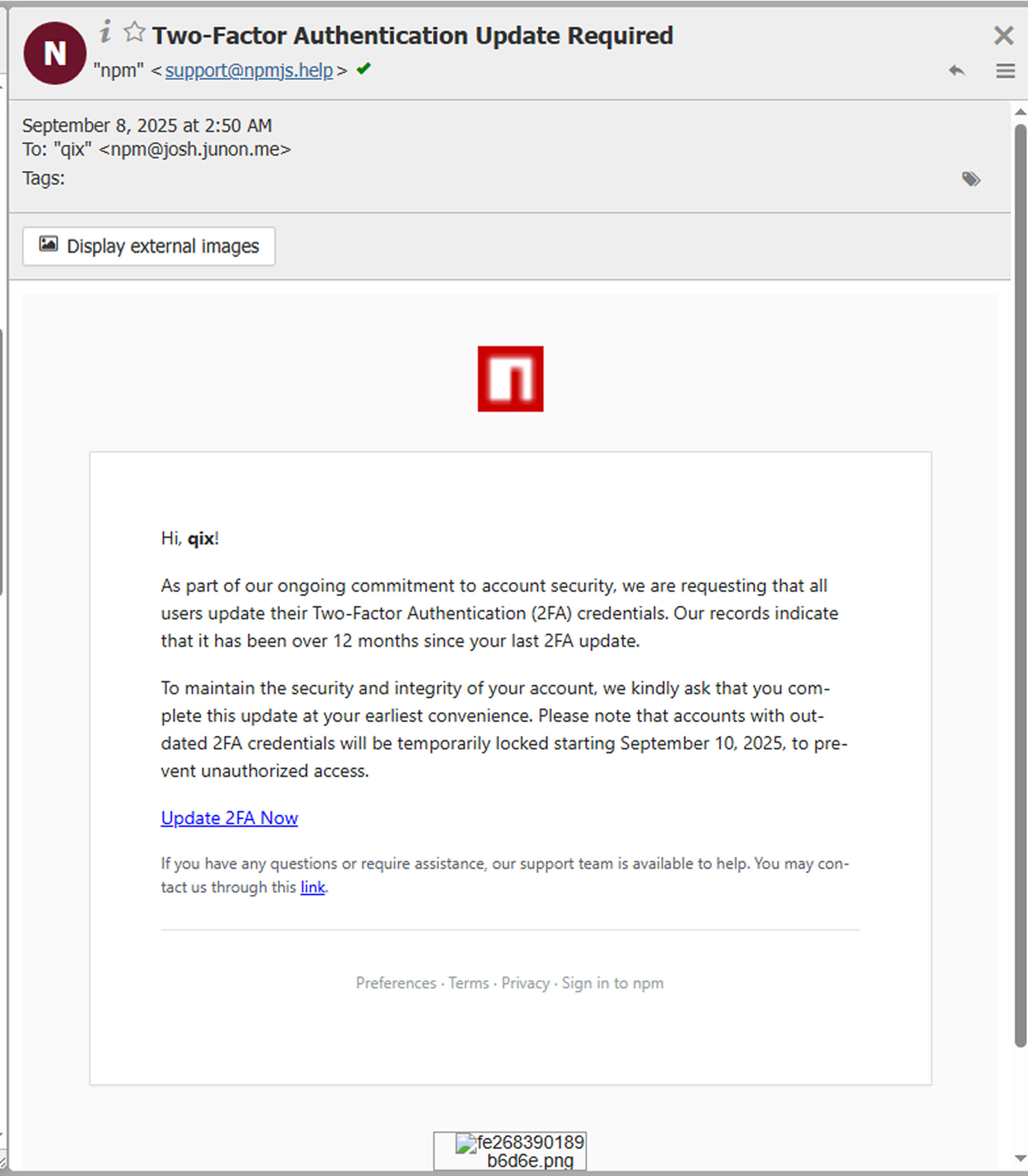Click the image icon on Display external images
This screenshot has height=1176, width=1028.
click(x=48, y=245)
